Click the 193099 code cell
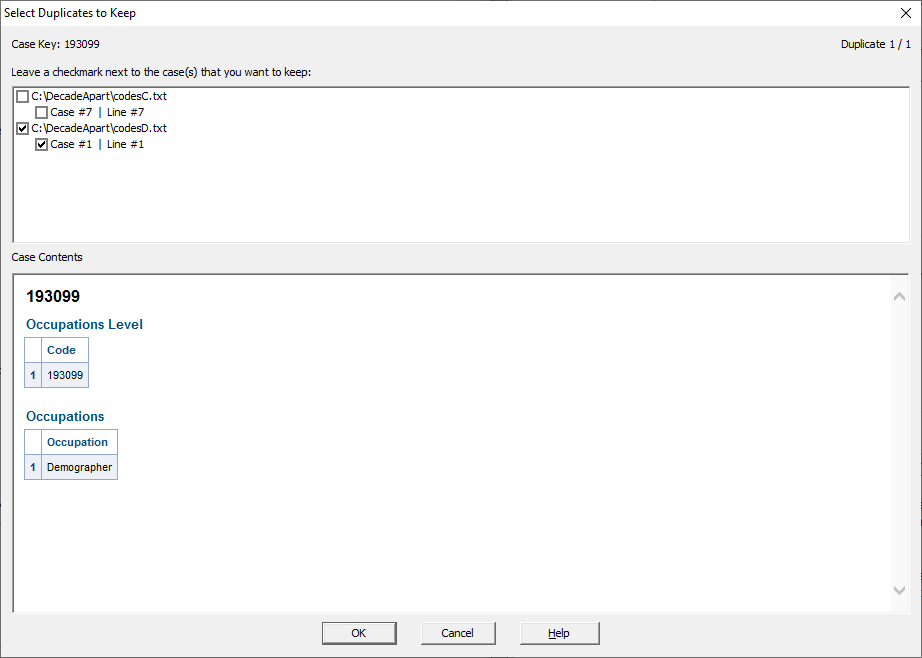 coord(66,374)
